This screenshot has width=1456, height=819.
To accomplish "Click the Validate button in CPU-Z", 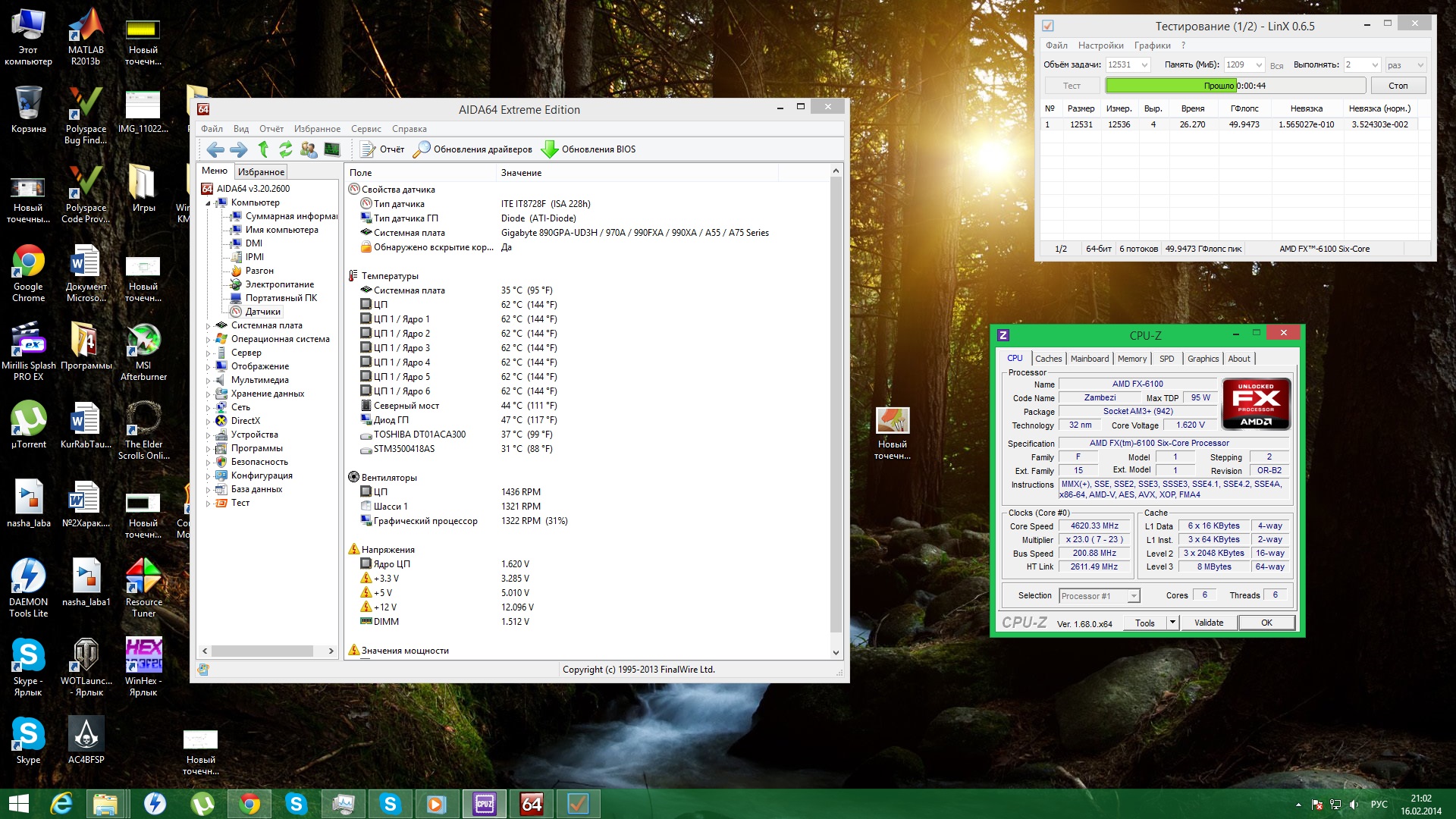I will click(1208, 623).
